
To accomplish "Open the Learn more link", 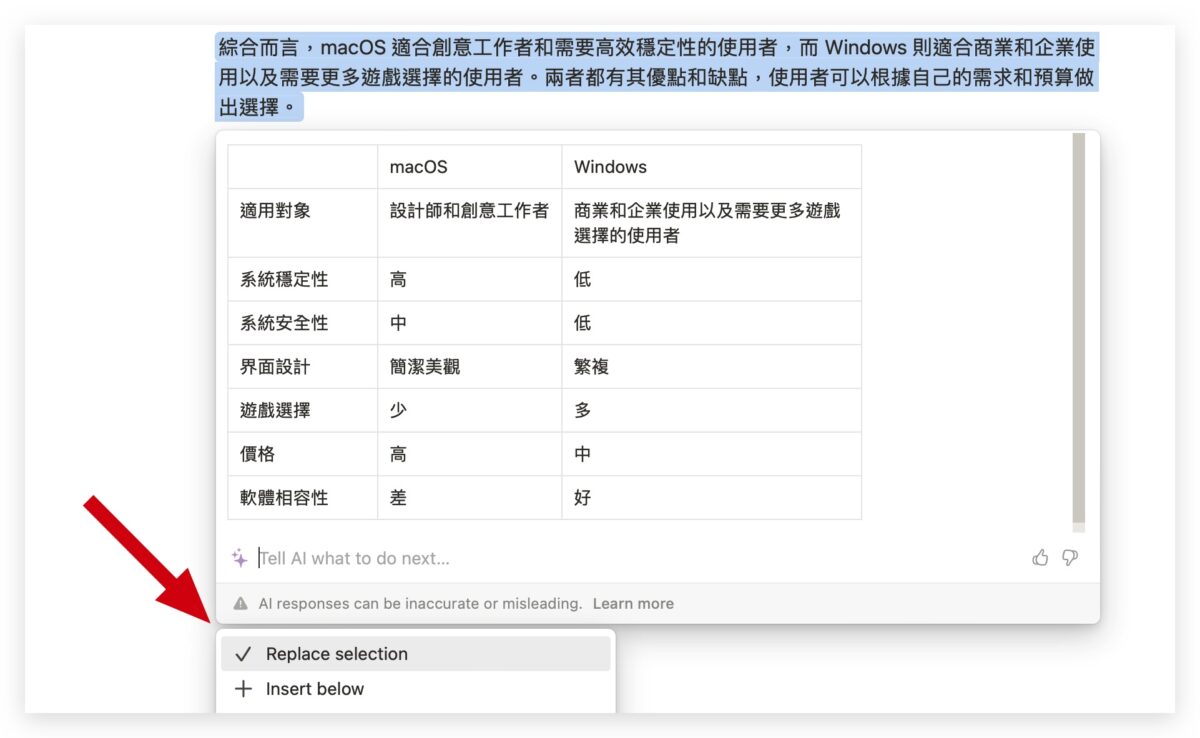I will (x=633, y=604).
